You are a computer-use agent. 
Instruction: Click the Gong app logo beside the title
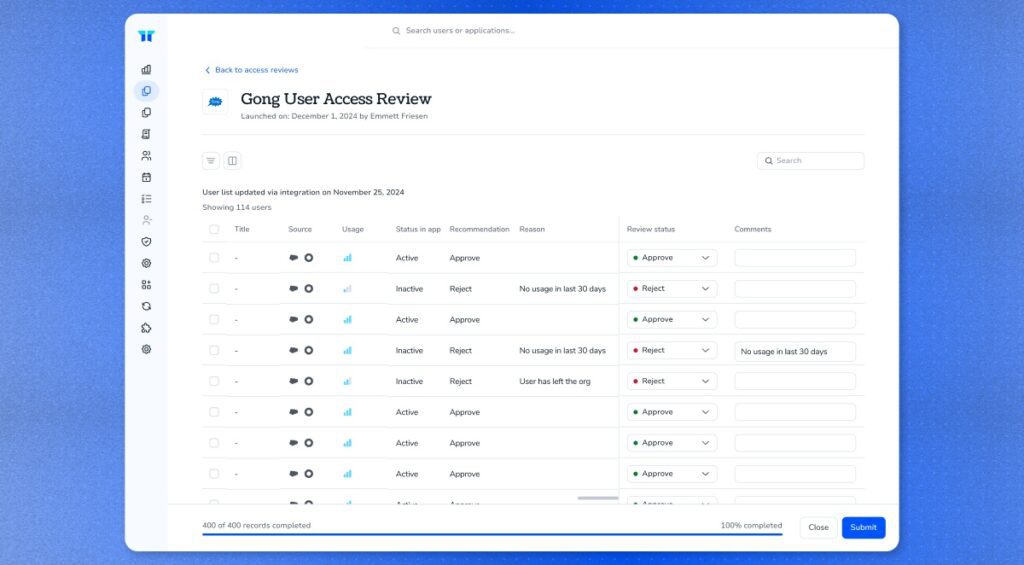(216, 102)
